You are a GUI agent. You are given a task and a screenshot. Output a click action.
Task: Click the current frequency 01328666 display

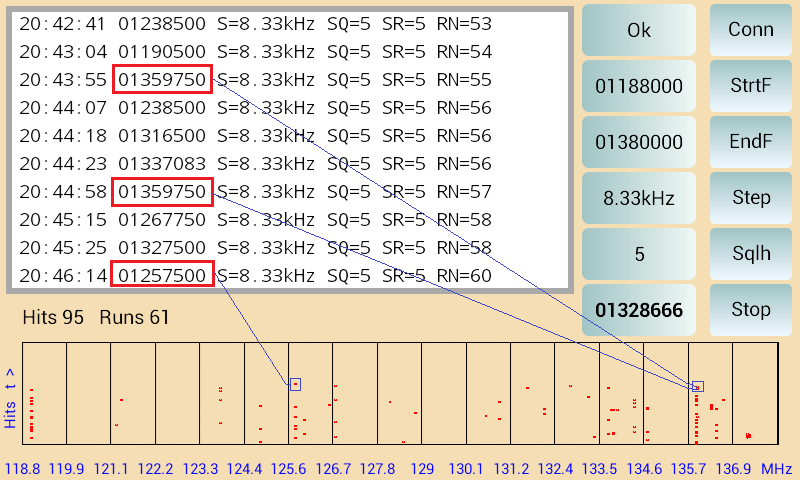pyautogui.click(x=639, y=310)
